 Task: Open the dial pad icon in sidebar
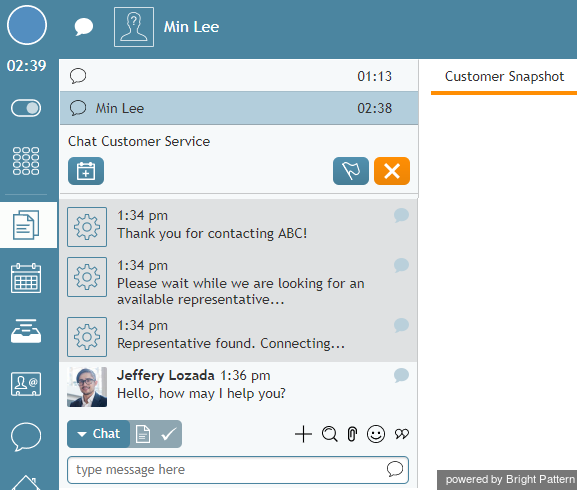26,161
